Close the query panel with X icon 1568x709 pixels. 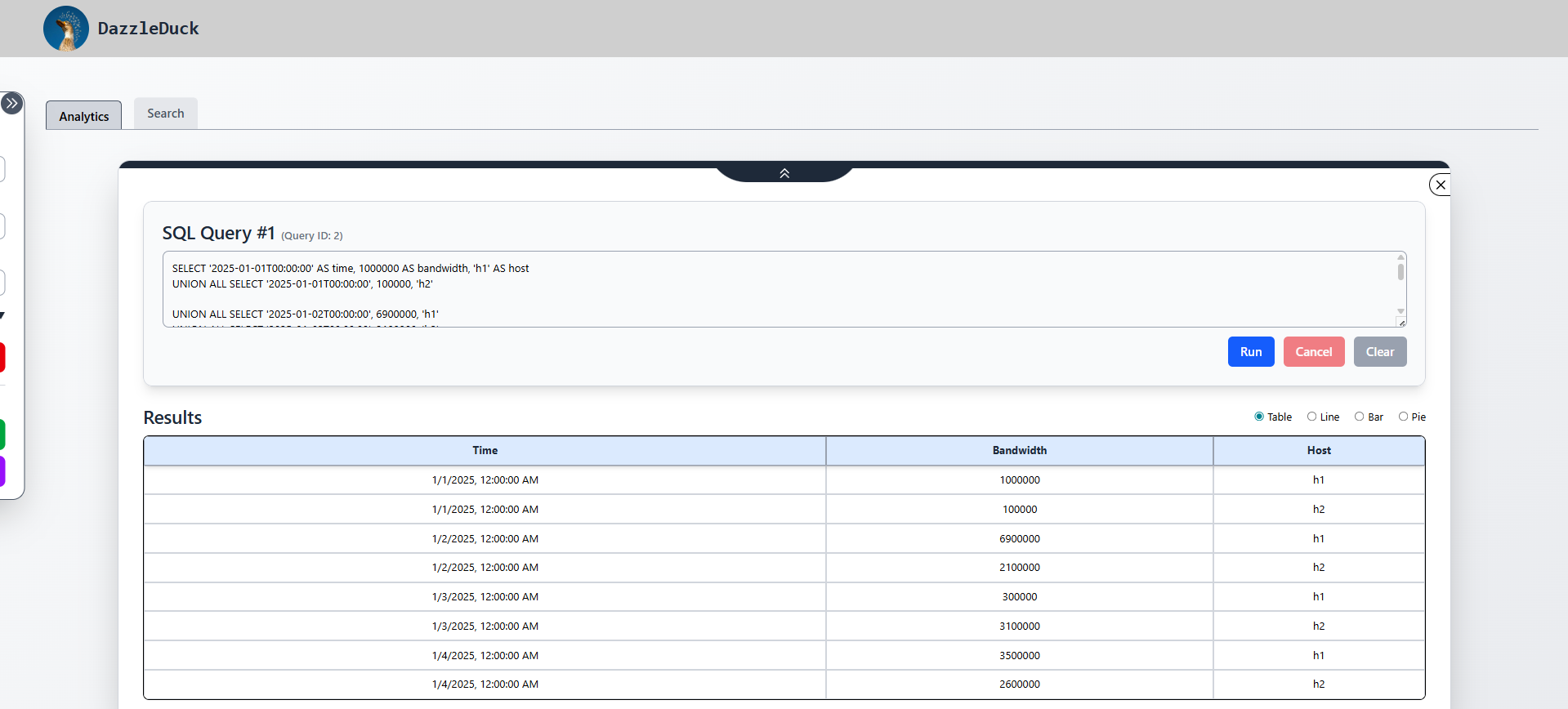(x=1441, y=185)
